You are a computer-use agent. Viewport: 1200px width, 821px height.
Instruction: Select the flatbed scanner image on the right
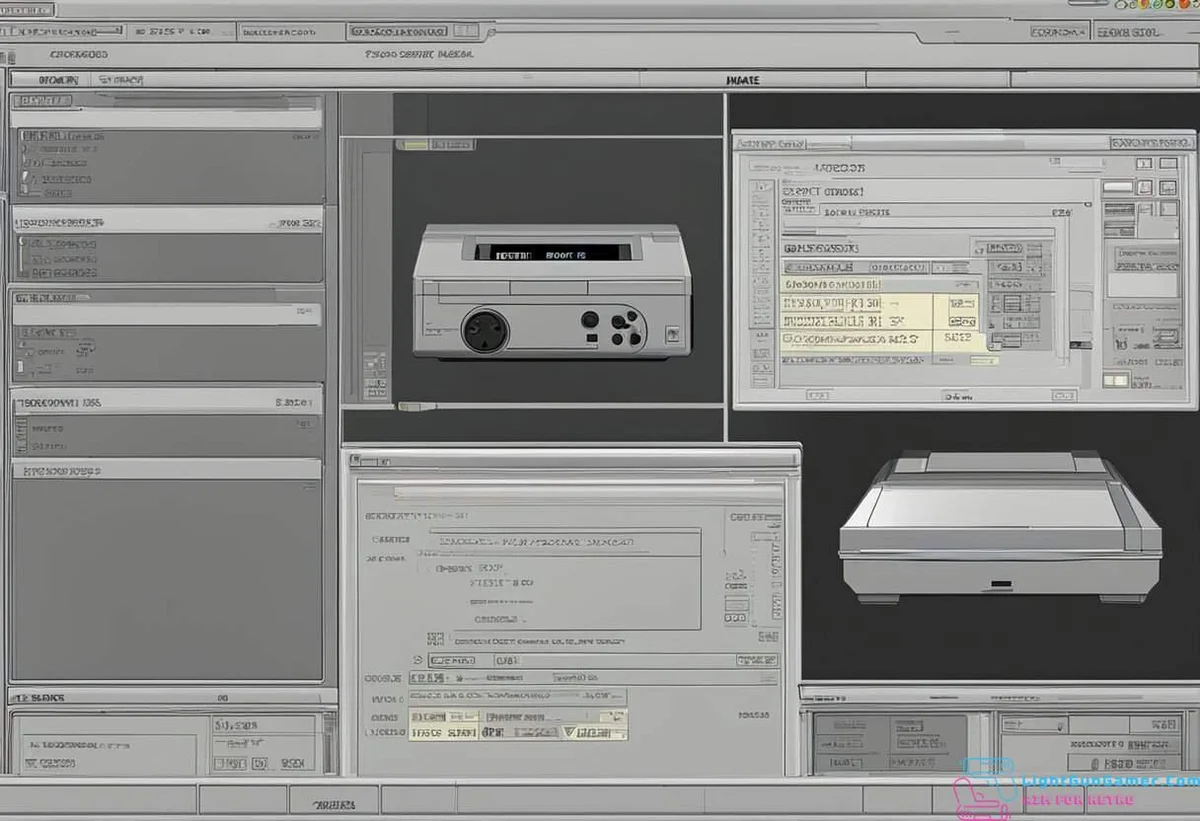pyautogui.click(x=1000, y=525)
